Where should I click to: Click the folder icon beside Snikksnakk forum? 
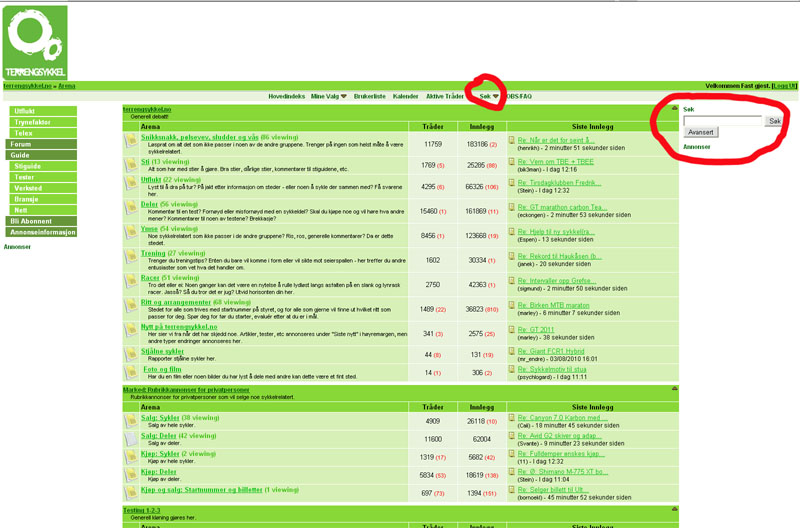tap(130, 142)
